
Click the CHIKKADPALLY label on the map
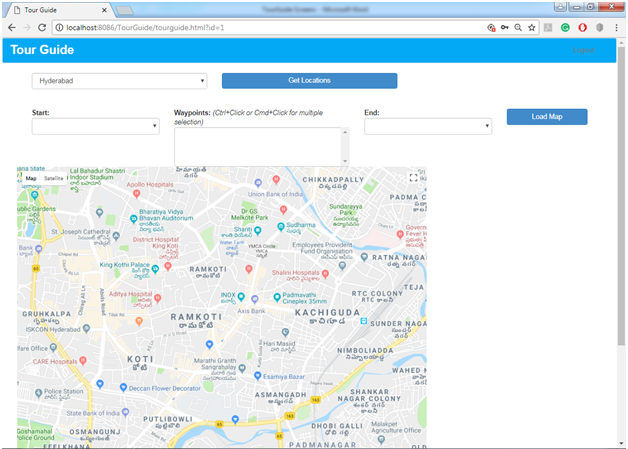tap(333, 179)
